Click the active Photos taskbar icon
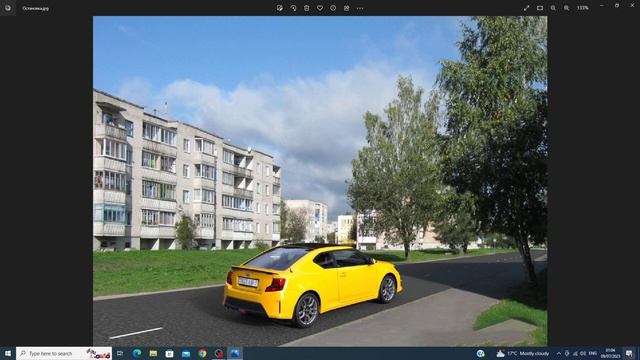 point(235,353)
